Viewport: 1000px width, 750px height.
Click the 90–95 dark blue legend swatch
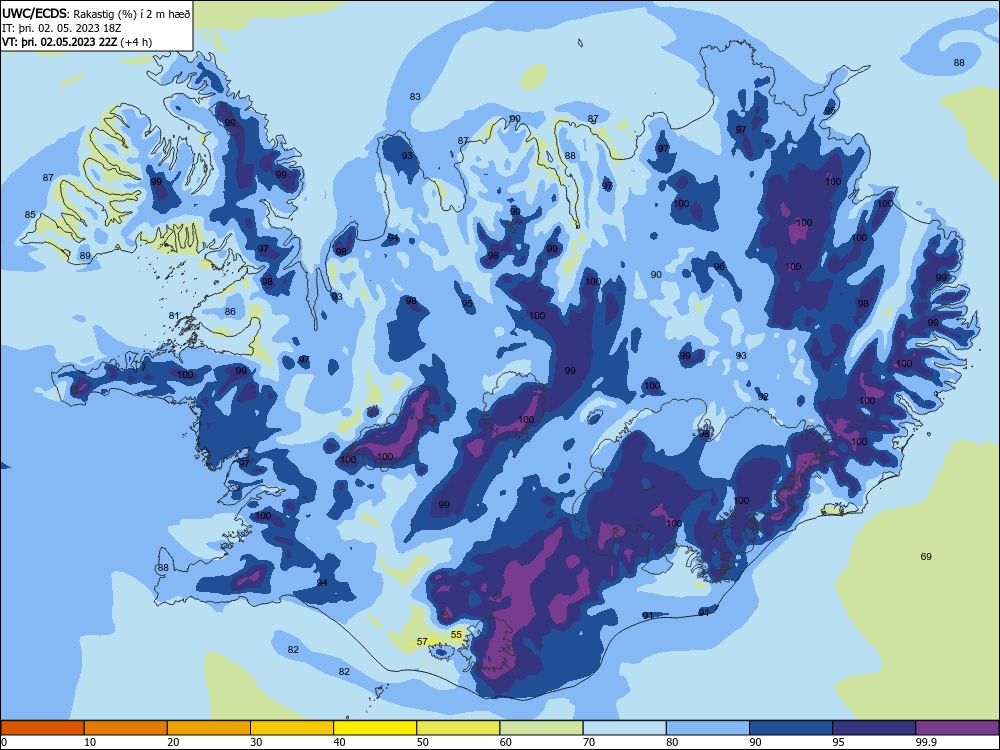click(x=791, y=728)
